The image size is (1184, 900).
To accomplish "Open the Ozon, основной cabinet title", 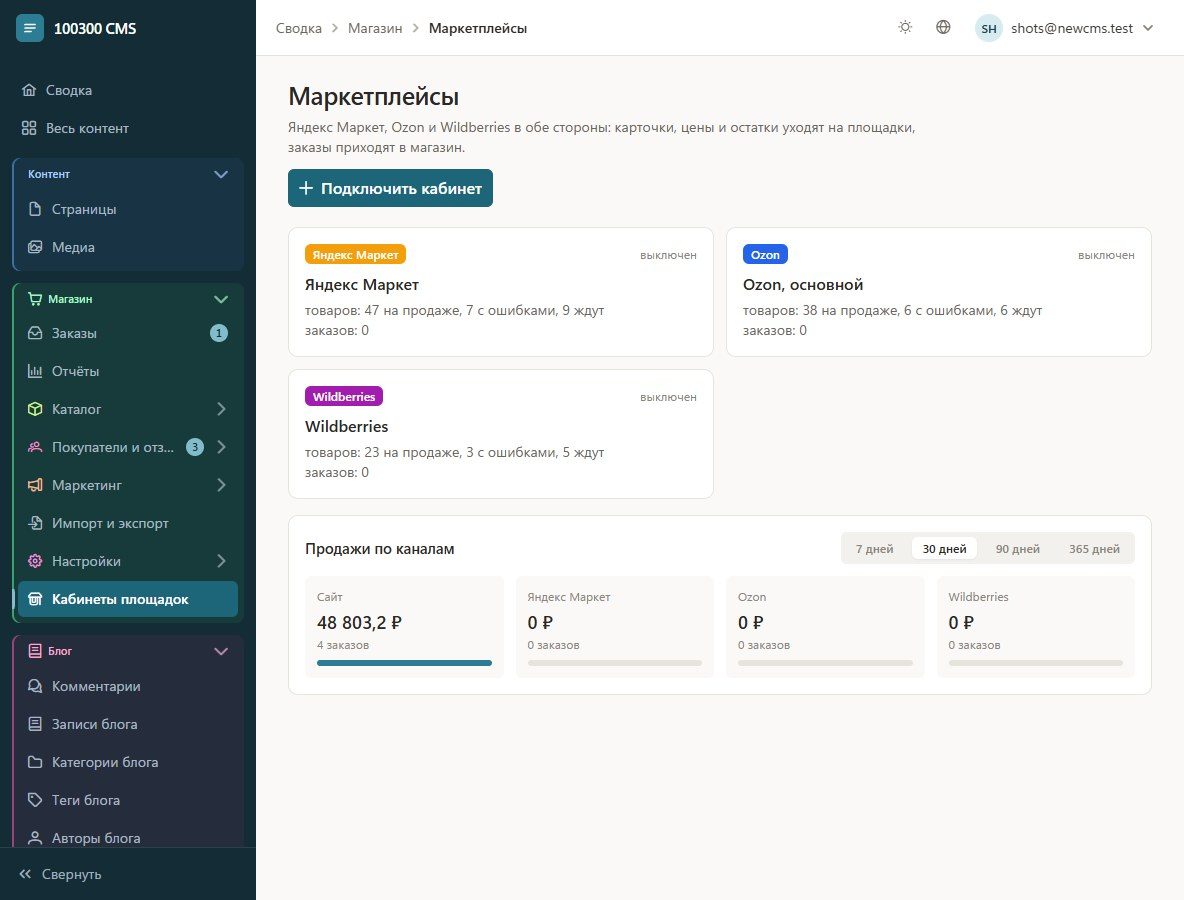I will pyautogui.click(x=803, y=285).
